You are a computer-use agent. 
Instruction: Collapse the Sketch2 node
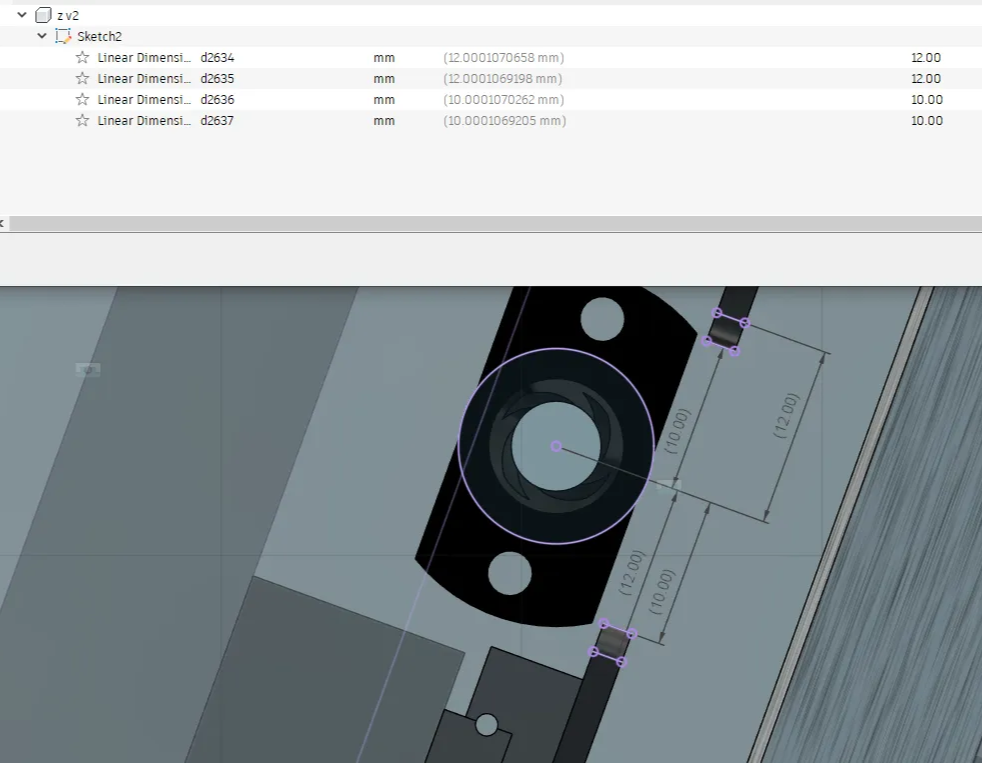pyautogui.click(x=42, y=36)
